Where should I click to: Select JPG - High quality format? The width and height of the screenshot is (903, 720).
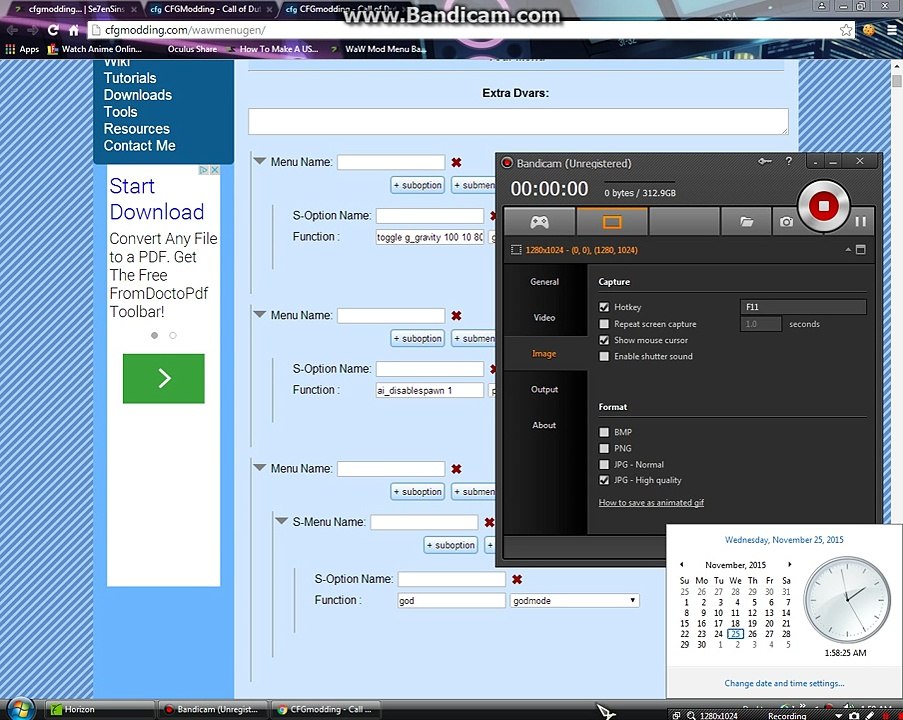tap(604, 480)
